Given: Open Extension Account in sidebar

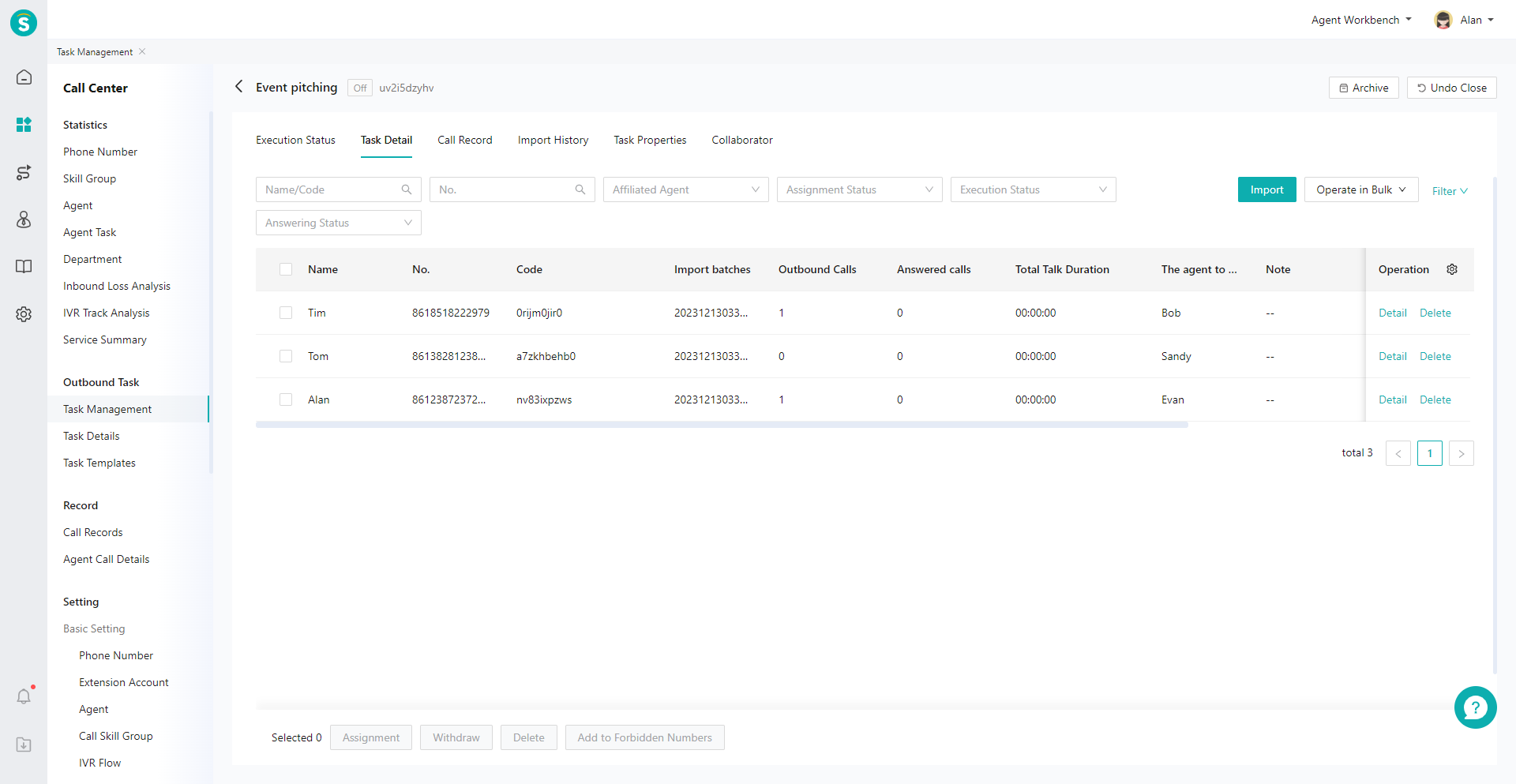Looking at the screenshot, I should click(x=124, y=682).
